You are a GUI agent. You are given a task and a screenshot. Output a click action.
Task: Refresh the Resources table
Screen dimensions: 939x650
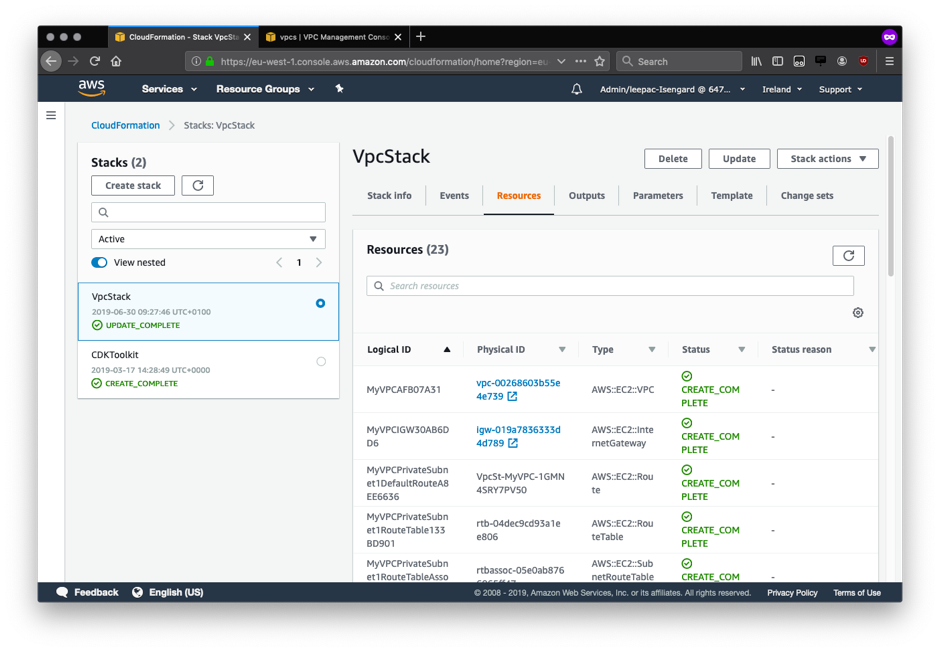(x=848, y=256)
